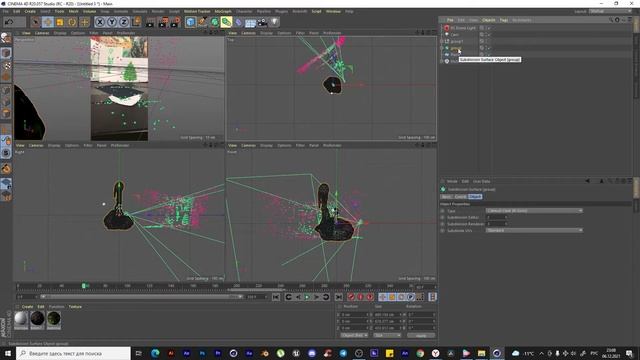Toggle Position keyframe recording icon

383,297
